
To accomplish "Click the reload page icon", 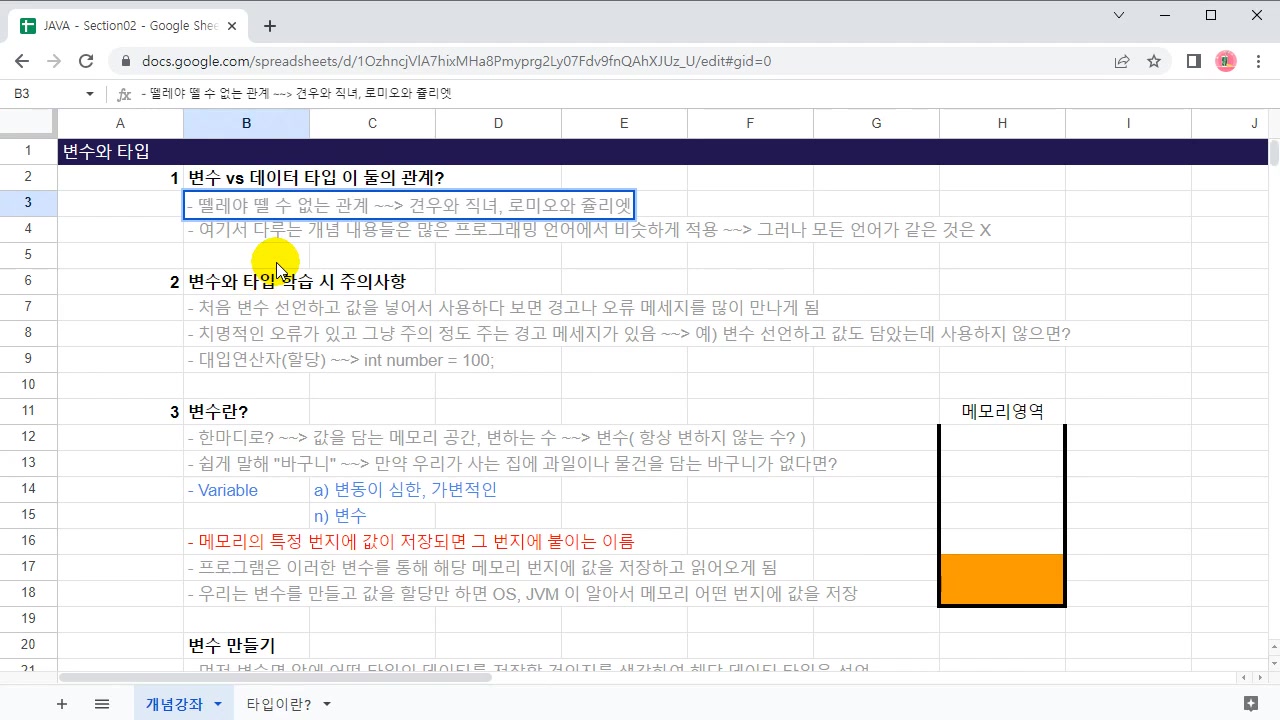I will (x=86, y=61).
